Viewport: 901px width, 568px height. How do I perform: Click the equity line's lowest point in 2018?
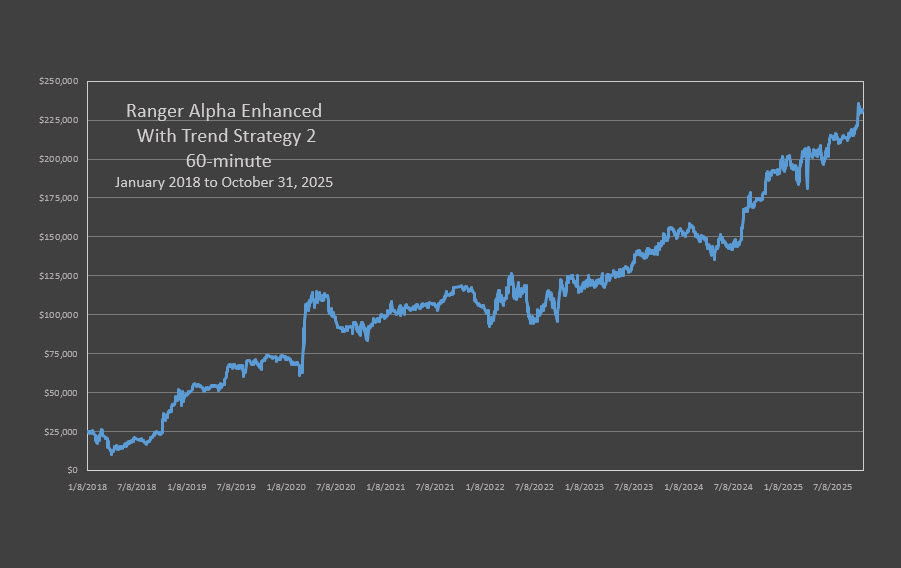(111, 453)
